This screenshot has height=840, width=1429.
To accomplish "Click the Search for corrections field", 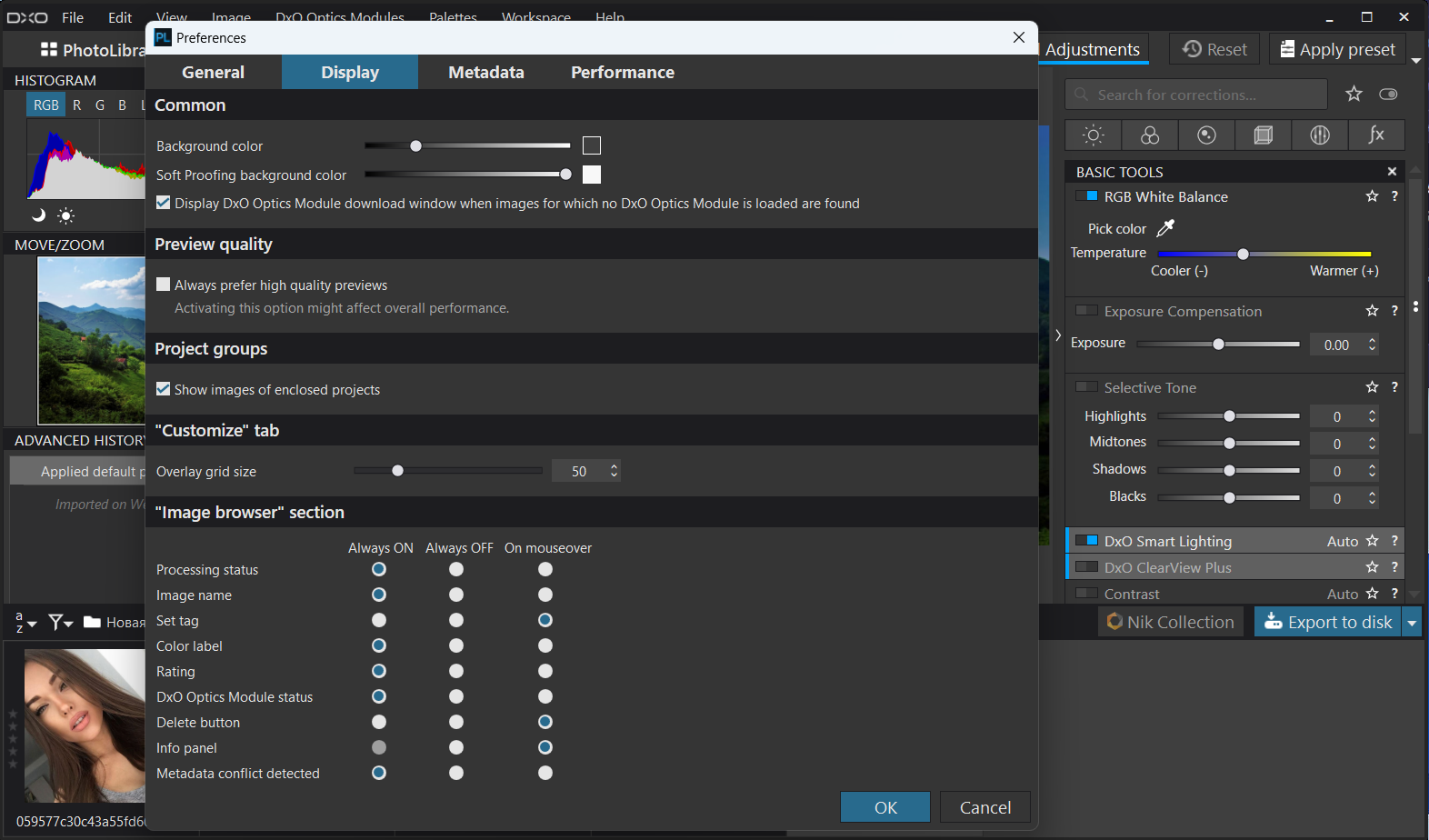I will click(x=1196, y=95).
